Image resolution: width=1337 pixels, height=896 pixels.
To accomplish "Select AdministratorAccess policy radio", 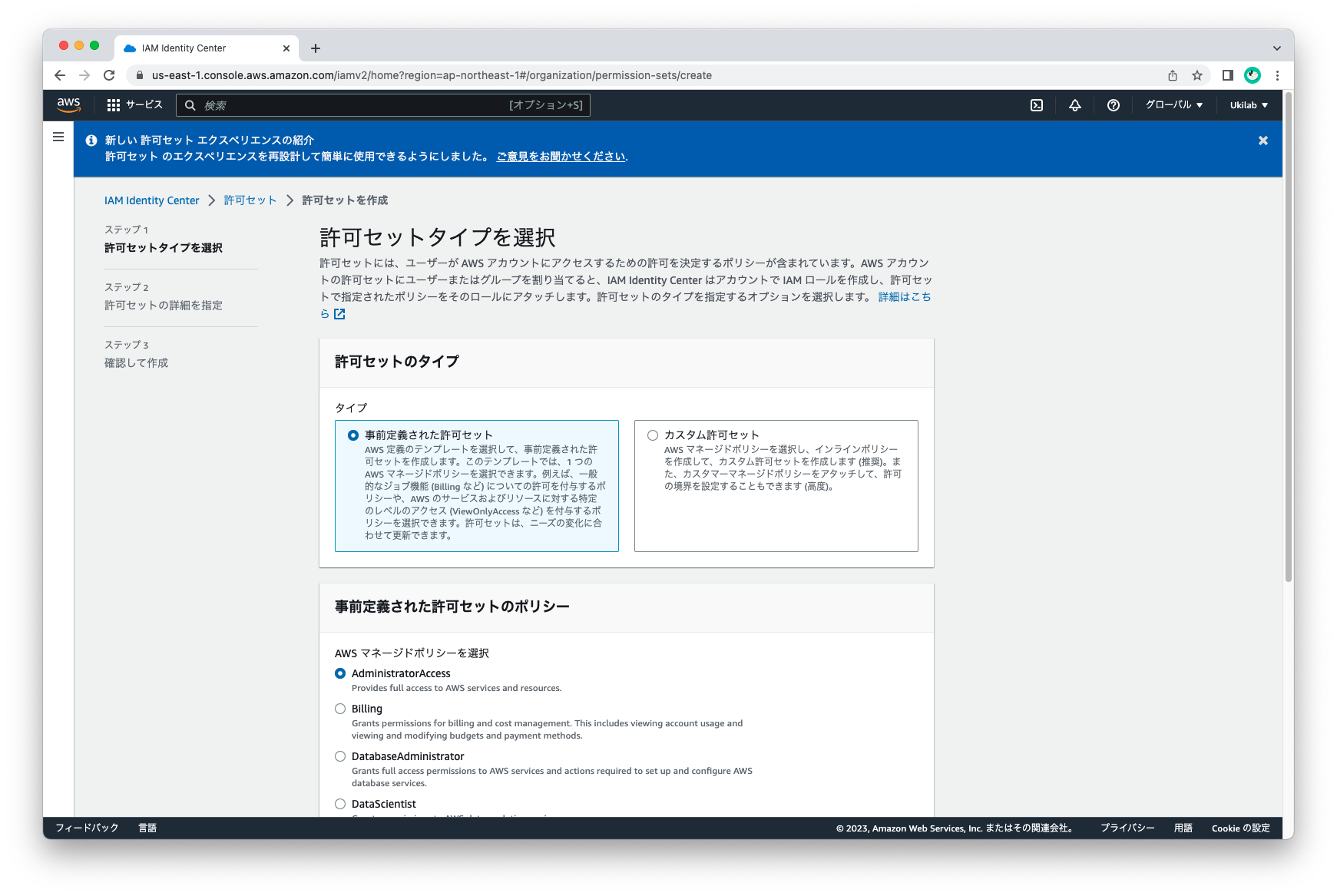I will click(340, 673).
